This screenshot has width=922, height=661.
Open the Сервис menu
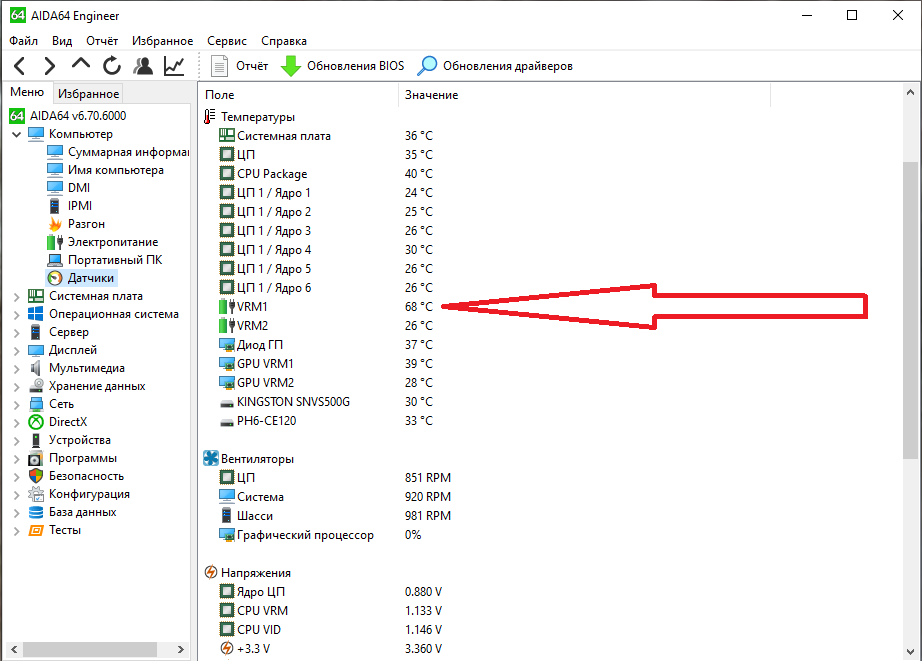226,41
